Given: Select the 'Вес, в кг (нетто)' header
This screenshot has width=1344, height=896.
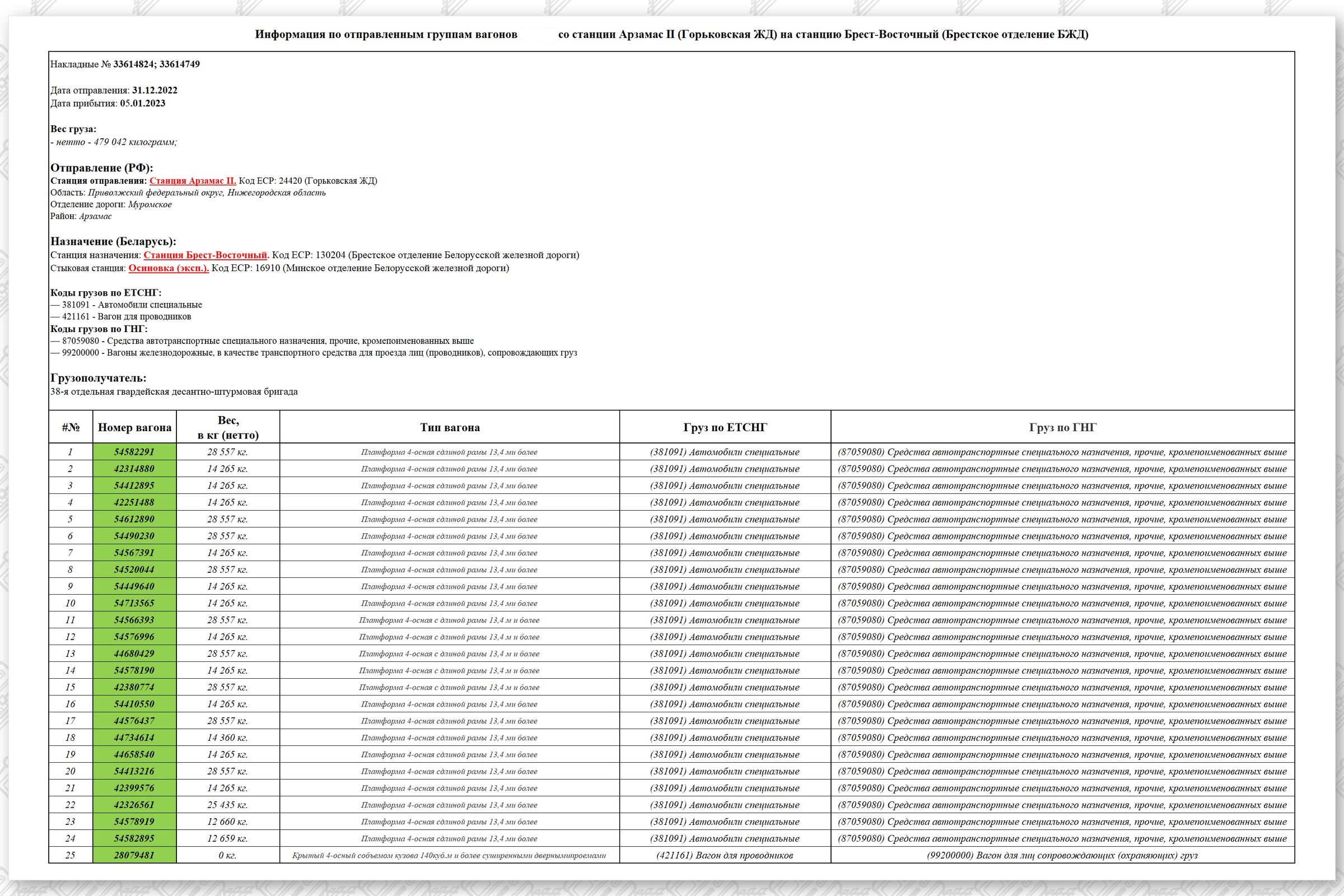Looking at the screenshot, I should [228, 427].
